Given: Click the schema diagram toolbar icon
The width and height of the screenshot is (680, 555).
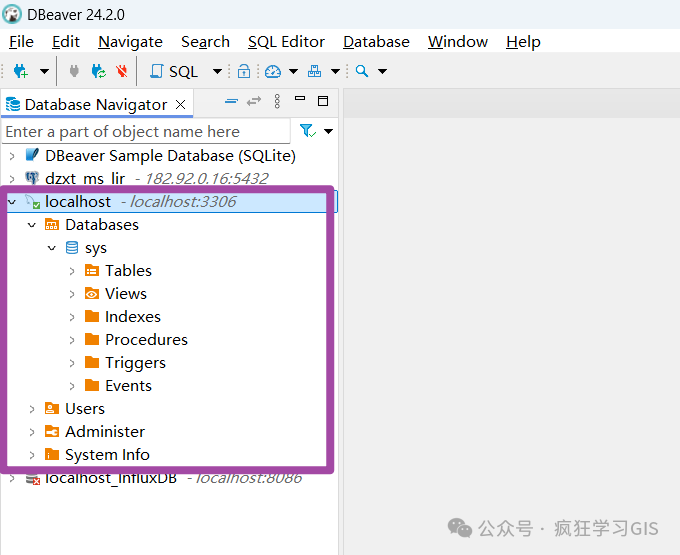Looking at the screenshot, I should (x=314, y=71).
